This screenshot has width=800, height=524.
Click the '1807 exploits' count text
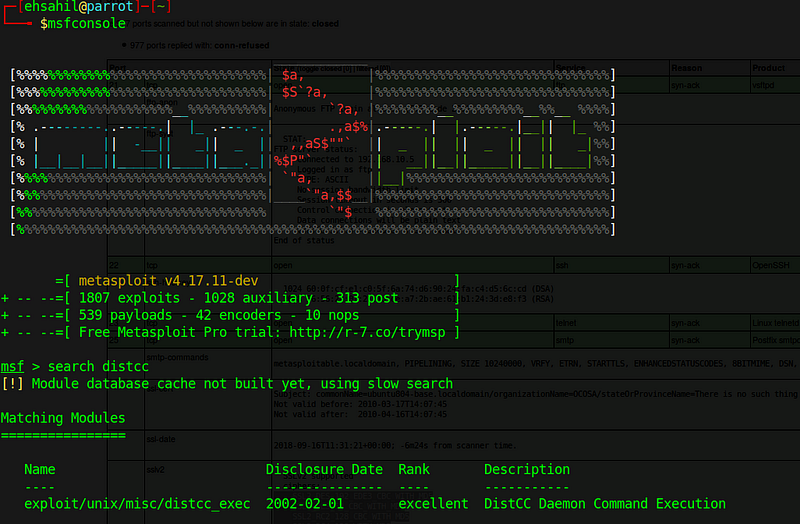tap(130, 298)
